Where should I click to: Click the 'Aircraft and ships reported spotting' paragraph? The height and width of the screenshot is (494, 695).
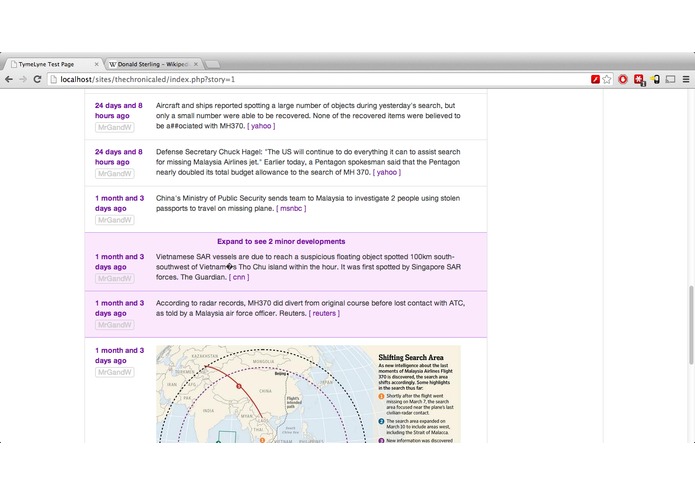(308, 116)
